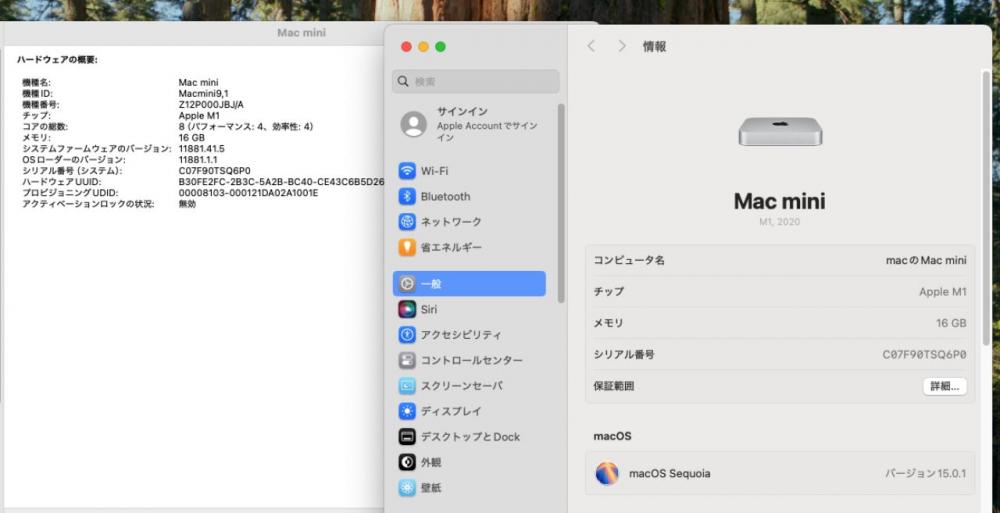This screenshot has height=513, width=1000.
Task: Click the デスクトップとDock icon
Action: tap(407, 437)
